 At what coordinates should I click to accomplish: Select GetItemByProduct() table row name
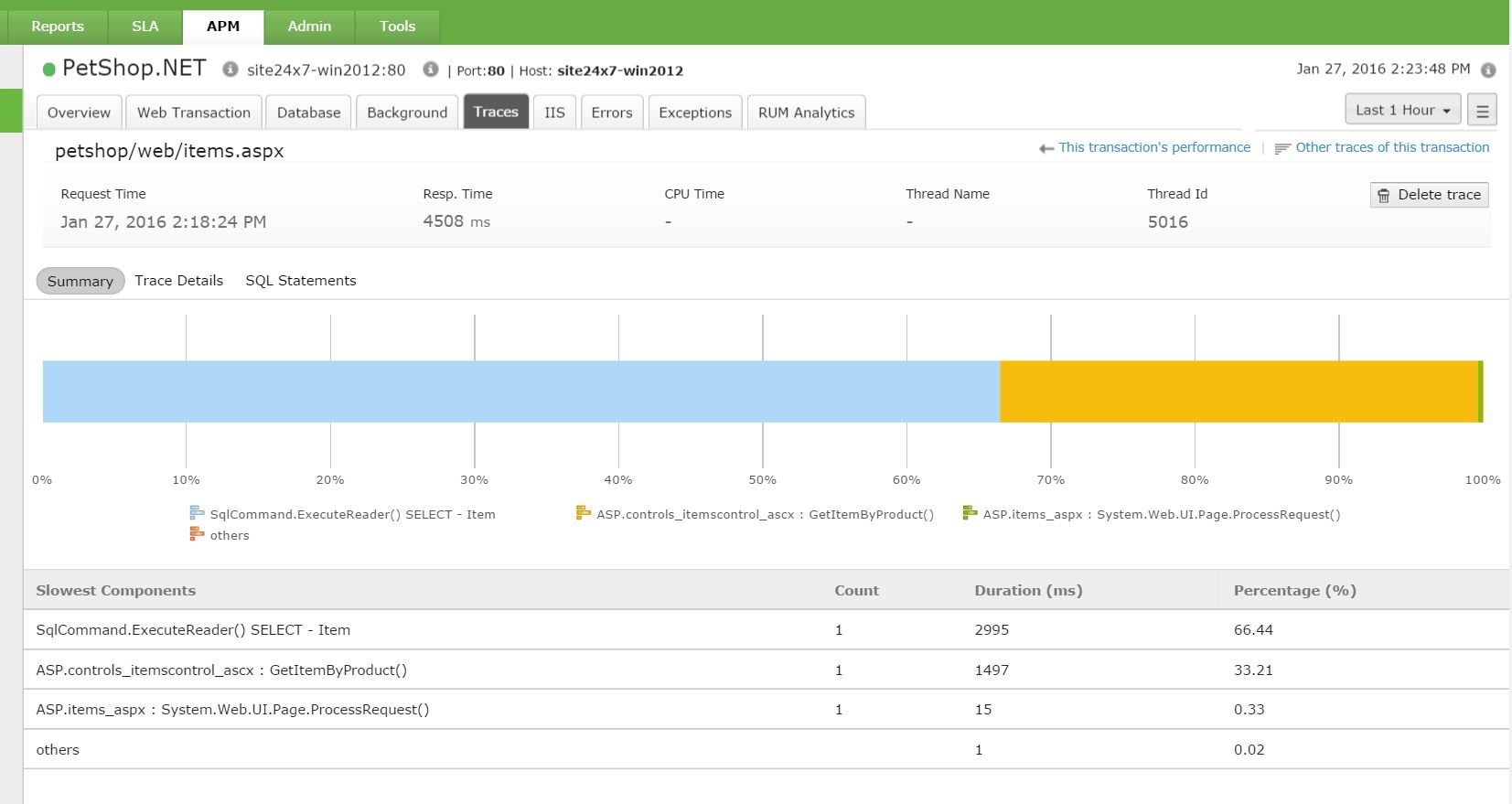(221, 670)
